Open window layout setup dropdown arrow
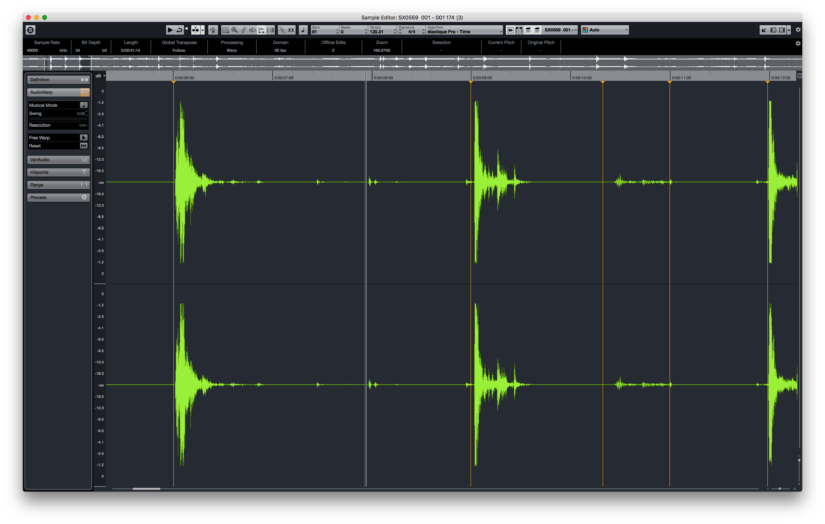This screenshot has width=825, height=524. click(789, 30)
